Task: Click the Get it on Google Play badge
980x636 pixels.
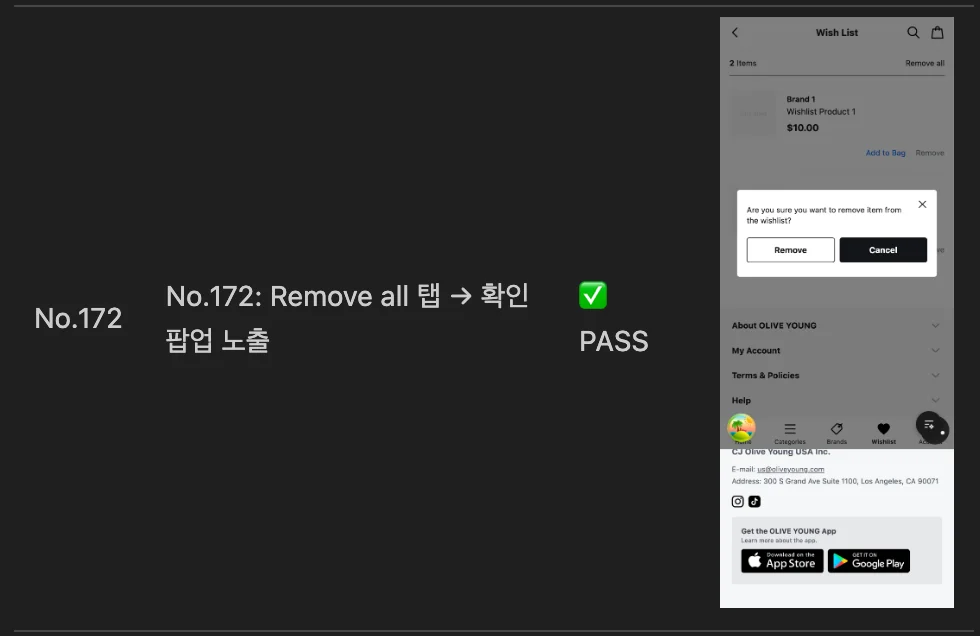Action: click(869, 561)
